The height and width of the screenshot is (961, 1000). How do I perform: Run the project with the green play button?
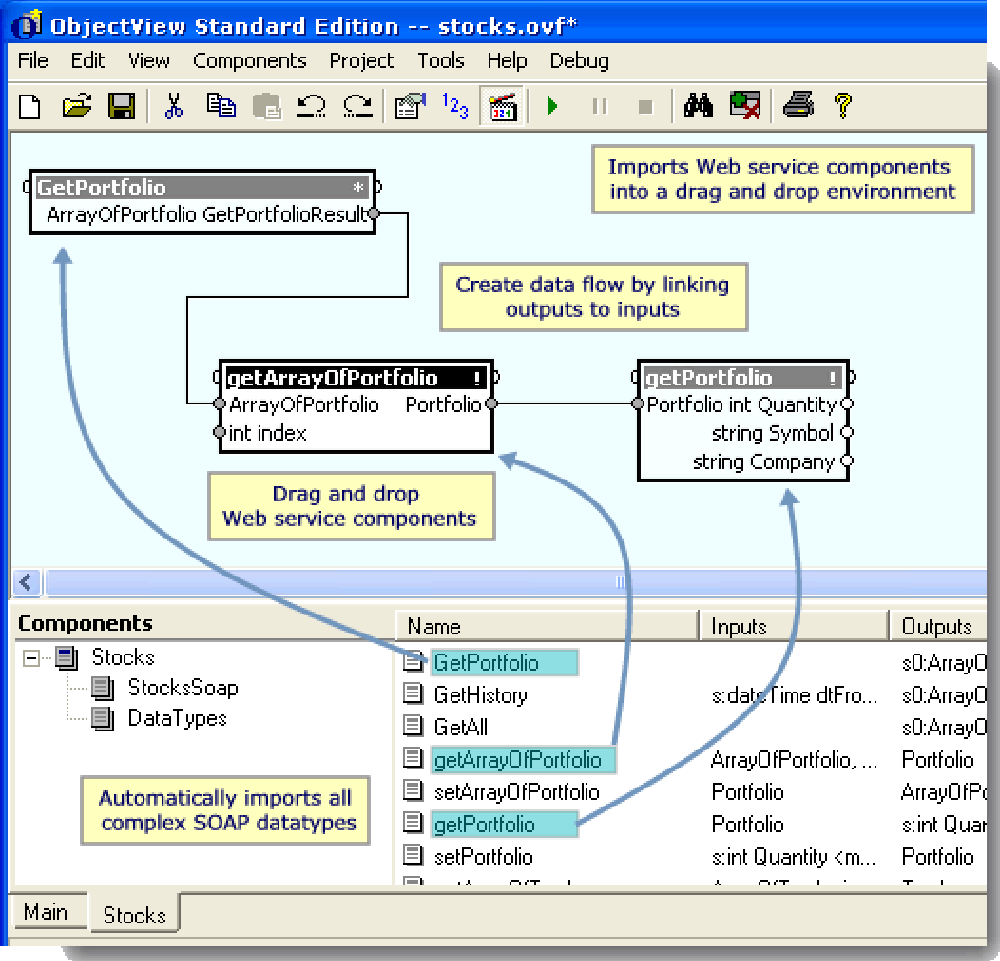point(552,106)
